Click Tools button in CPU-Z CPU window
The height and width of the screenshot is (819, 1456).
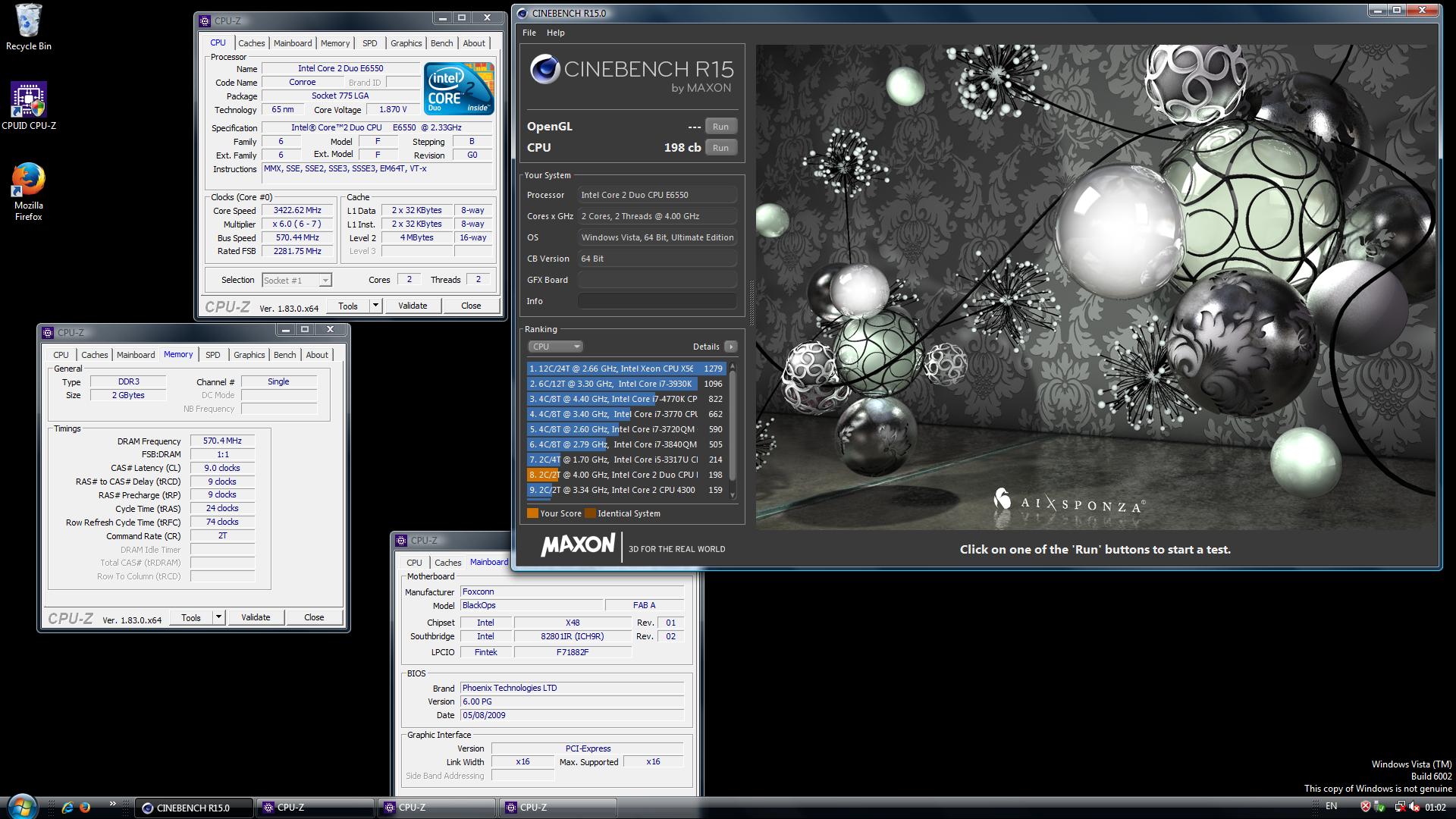(x=348, y=306)
